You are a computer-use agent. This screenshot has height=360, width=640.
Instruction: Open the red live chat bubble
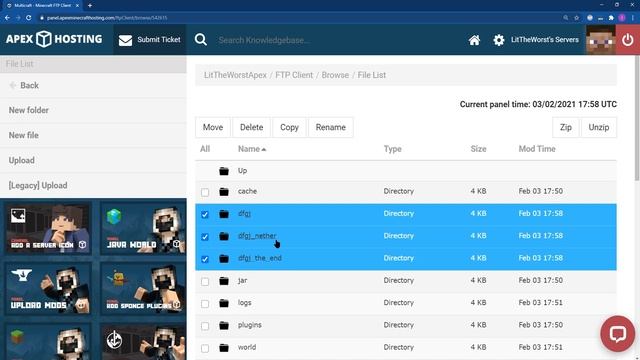point(618,333)
